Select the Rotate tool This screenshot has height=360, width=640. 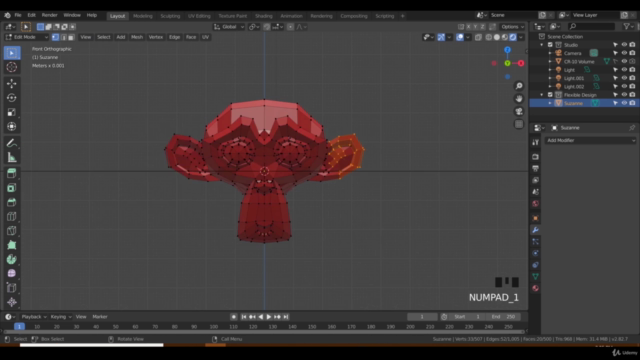12,98
